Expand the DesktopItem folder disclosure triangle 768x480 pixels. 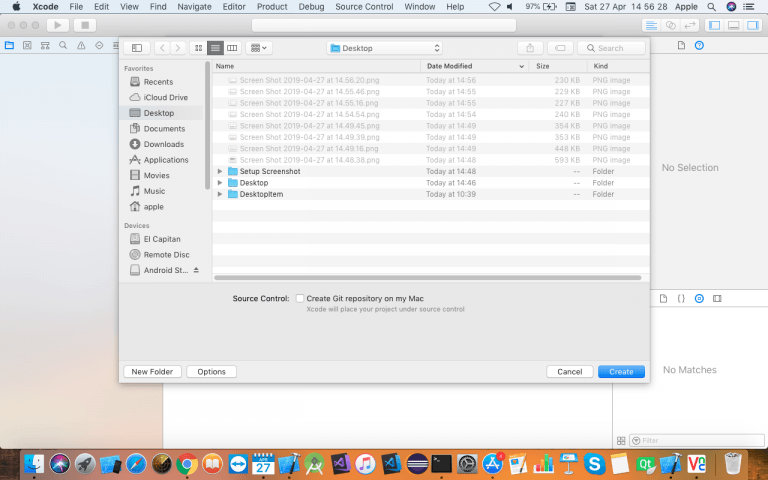click(x=220, y=194)
